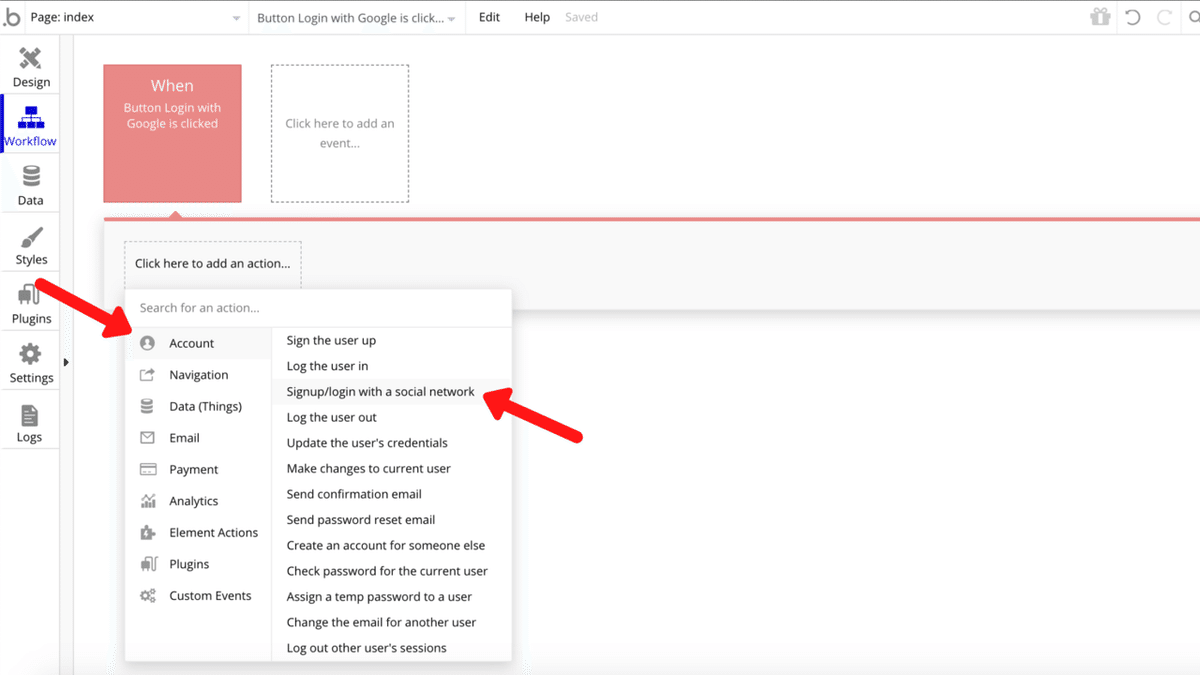This screenshot has width=1200, height=675.
Task: Click the Analytics chart icon
Action: click(x=148, y=501)
